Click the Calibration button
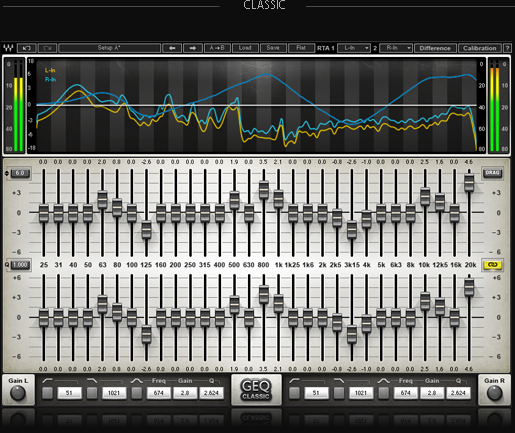Viewport: 515px width, 433px height. tap(479, 48)
